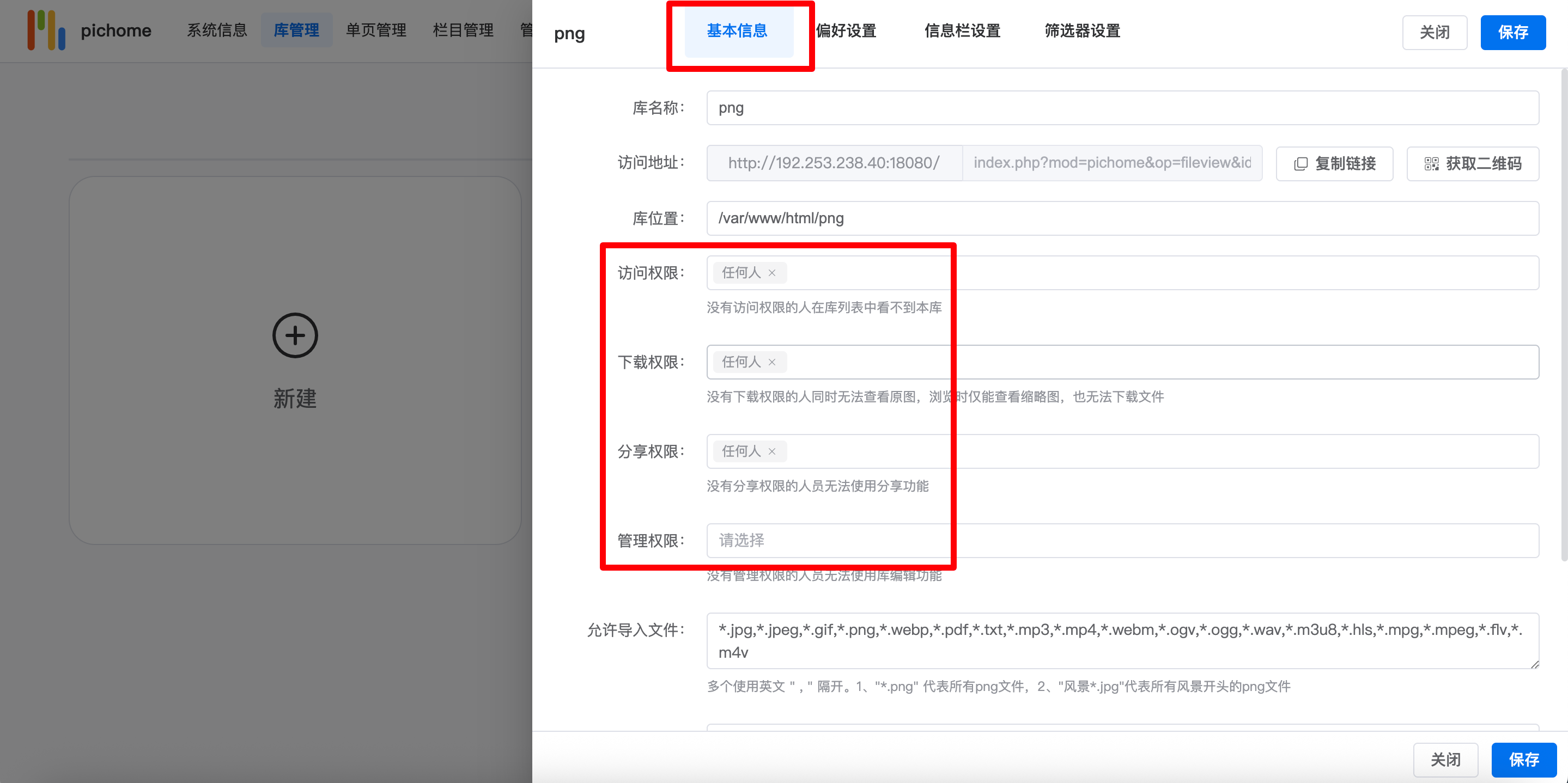
Task: Remove 任何人 tag from 分享权限
Action: [x=771, y=451]
